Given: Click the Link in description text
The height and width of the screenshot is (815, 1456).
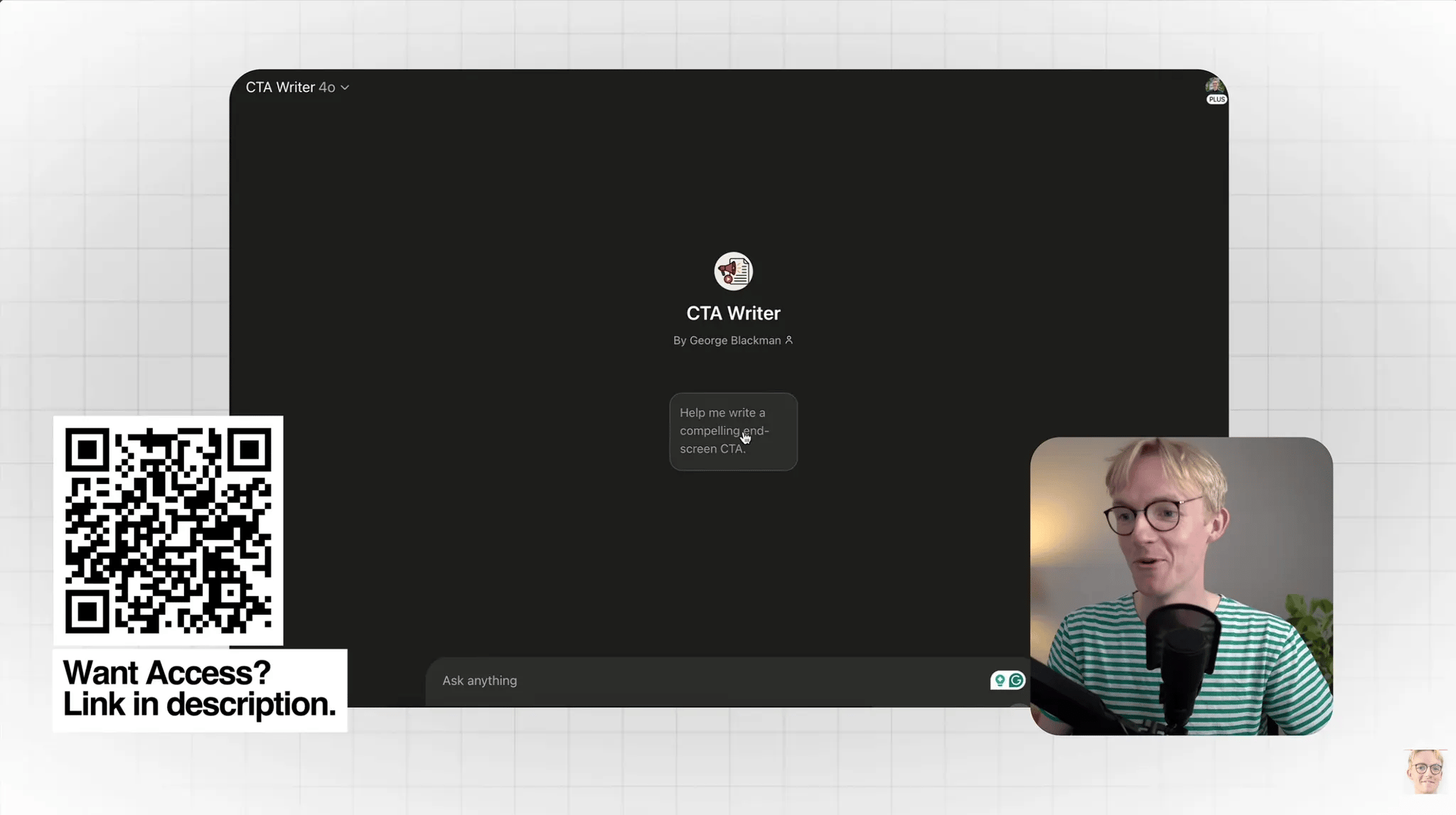Looking at the screenshot, I should click(199, 704).
